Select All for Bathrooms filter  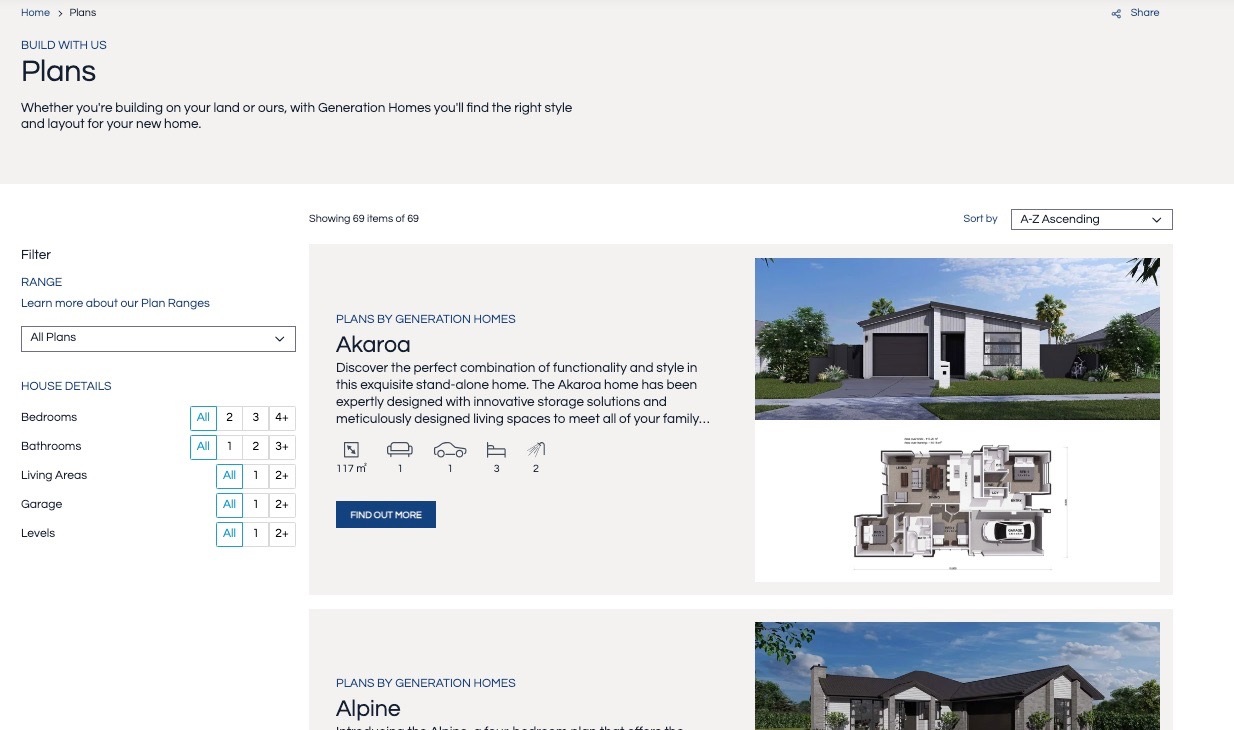[x=203, y=447]
